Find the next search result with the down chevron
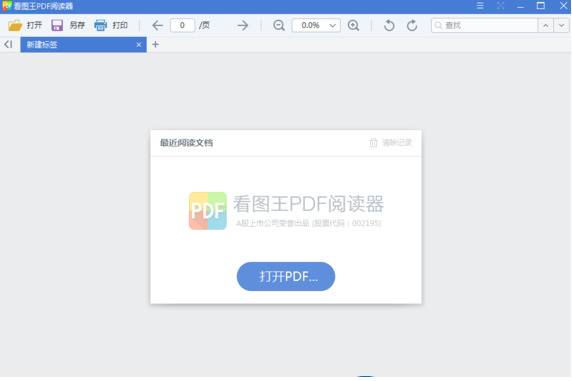The height and width of the screenshot is (381, 572). coord(561,26)
